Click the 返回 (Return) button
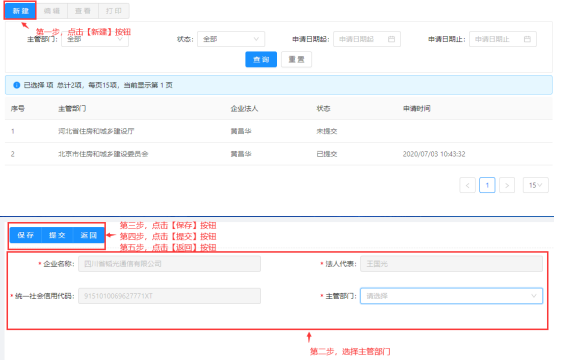The image size is (581, 360). click(x=89, y=235)
